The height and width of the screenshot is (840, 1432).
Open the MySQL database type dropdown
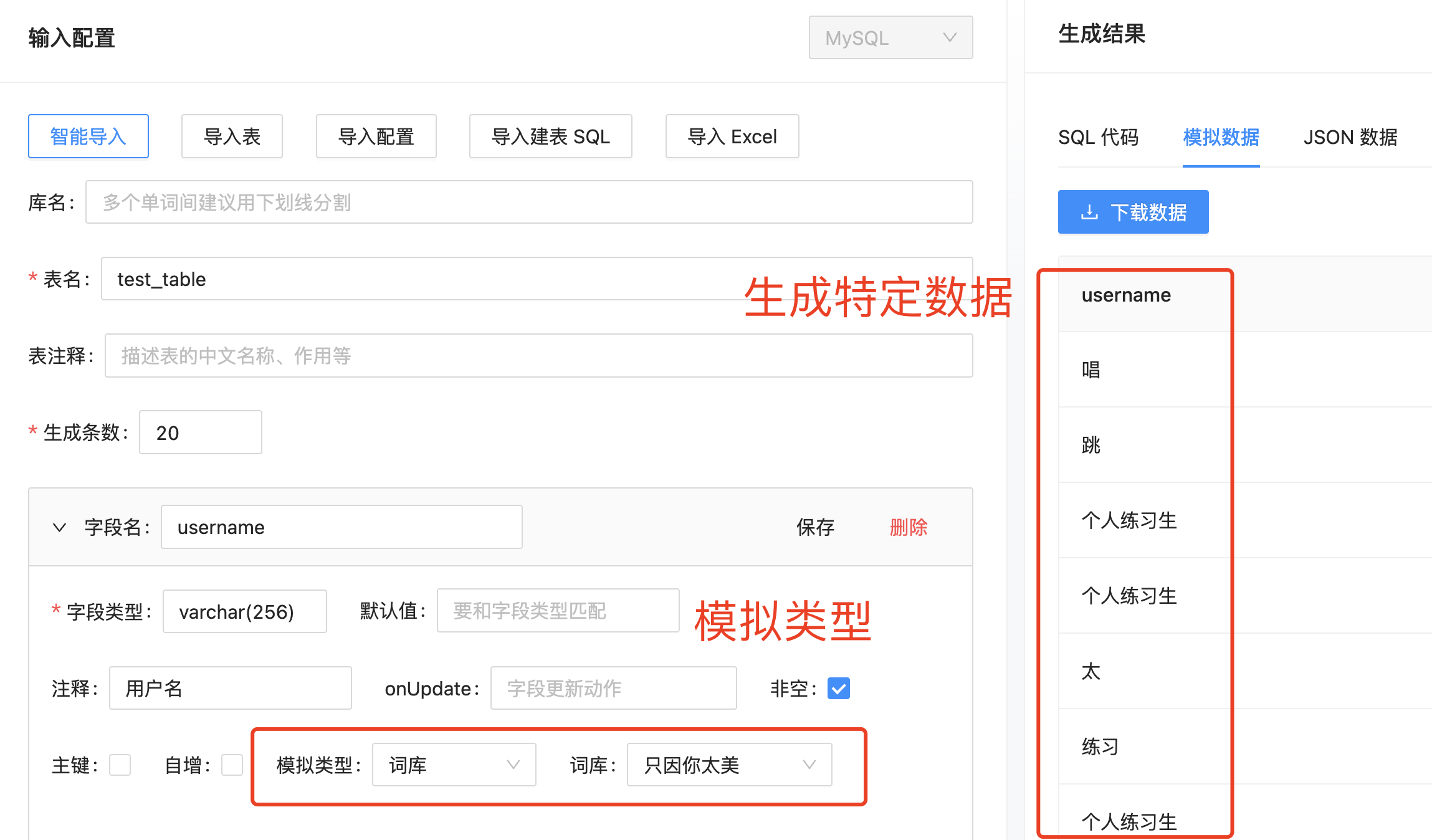tap(890, 38)
